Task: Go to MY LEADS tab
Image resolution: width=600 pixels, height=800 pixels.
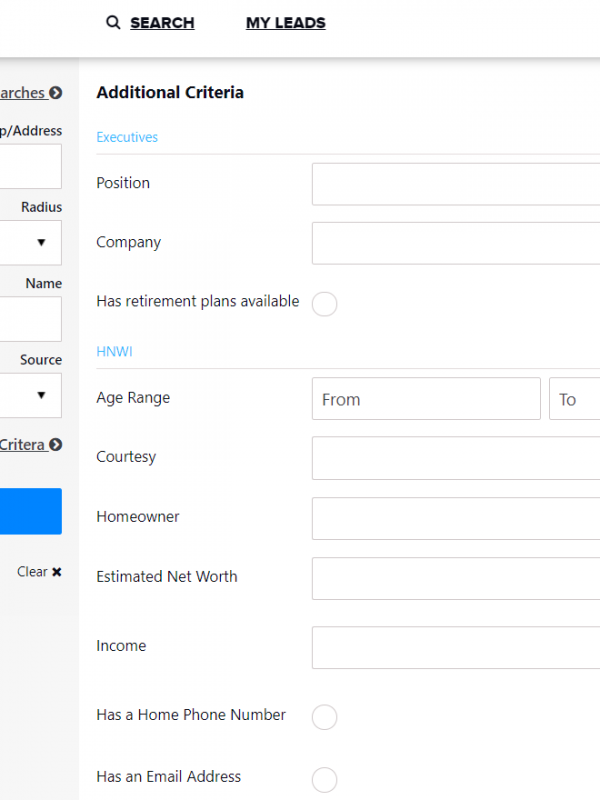Action: click(x=285, y=23)
